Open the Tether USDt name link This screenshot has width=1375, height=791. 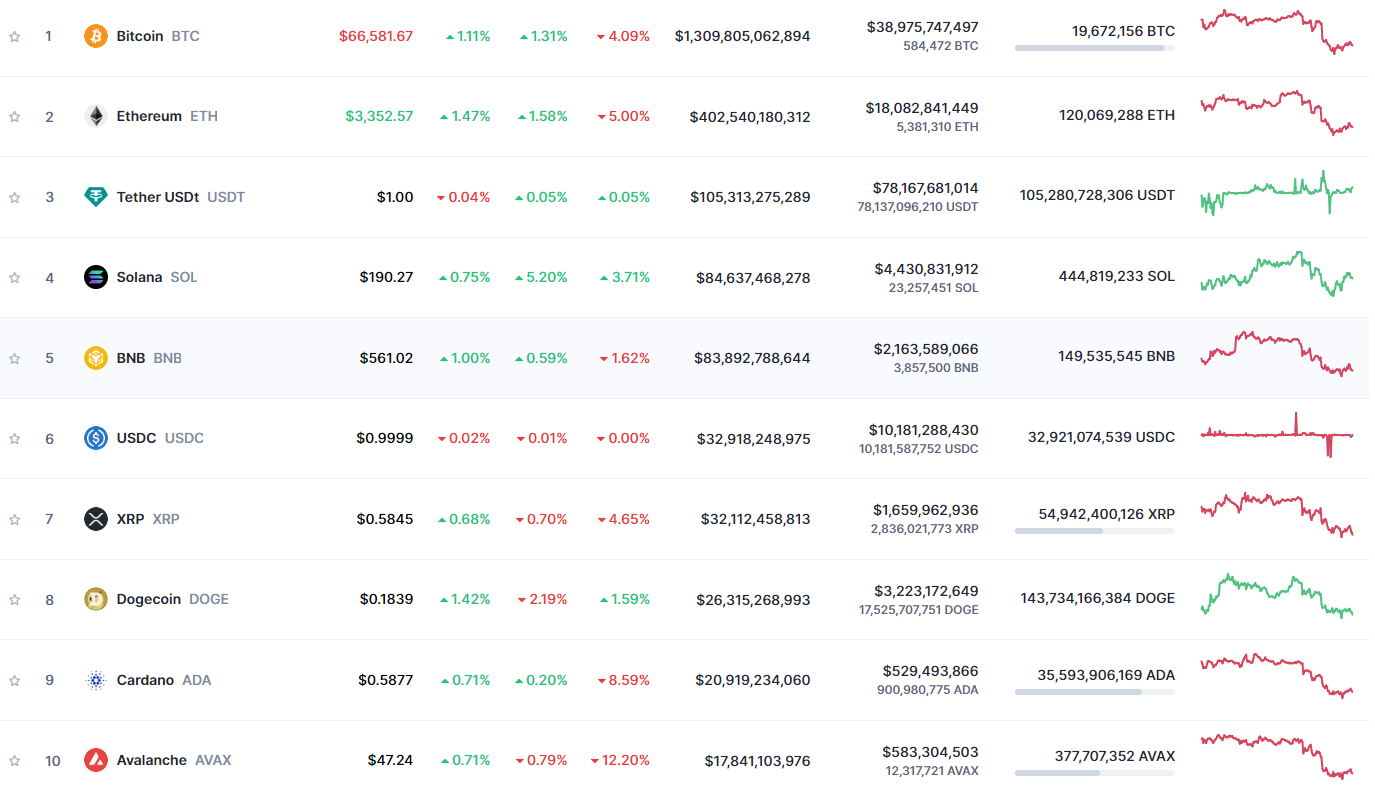coord(158,197)
